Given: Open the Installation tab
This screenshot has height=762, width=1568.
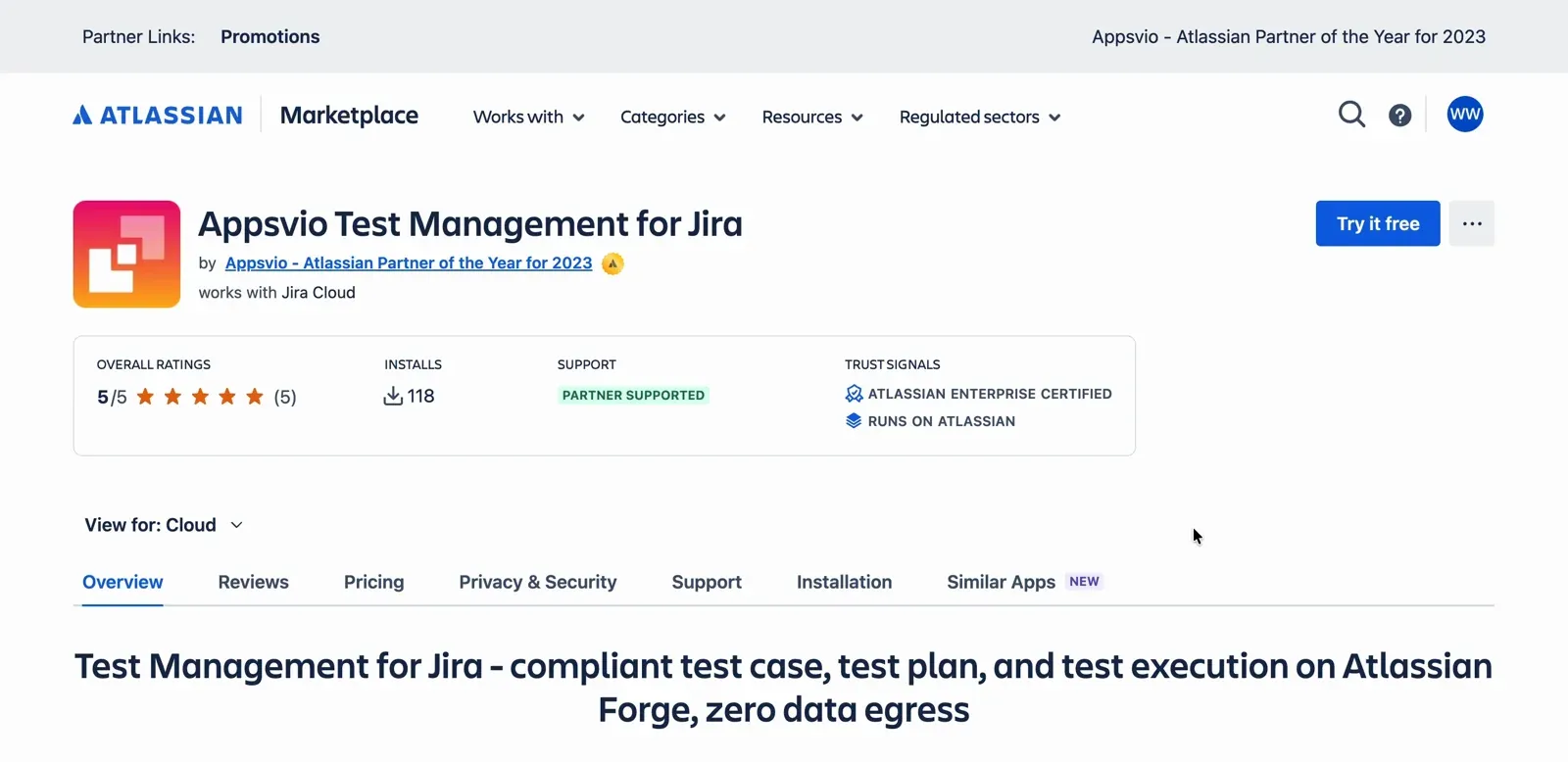Looking at the screenshot, I should pyautogui.click(x=844, y=582).
